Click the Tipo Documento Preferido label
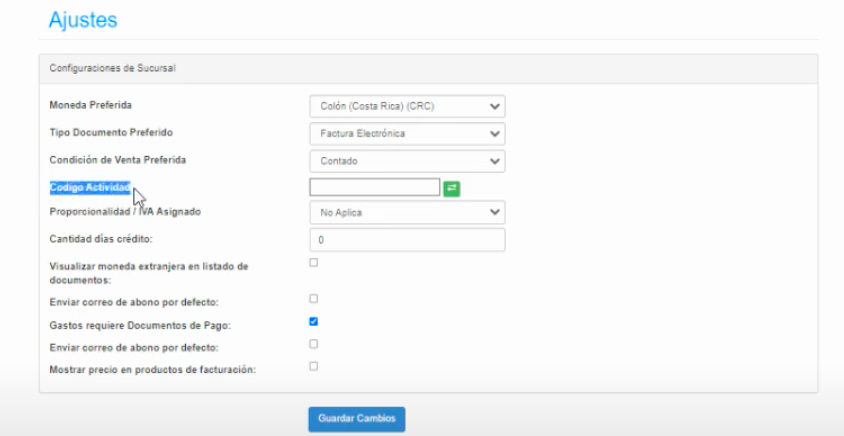844x436 pixels. tap(111, 132)
